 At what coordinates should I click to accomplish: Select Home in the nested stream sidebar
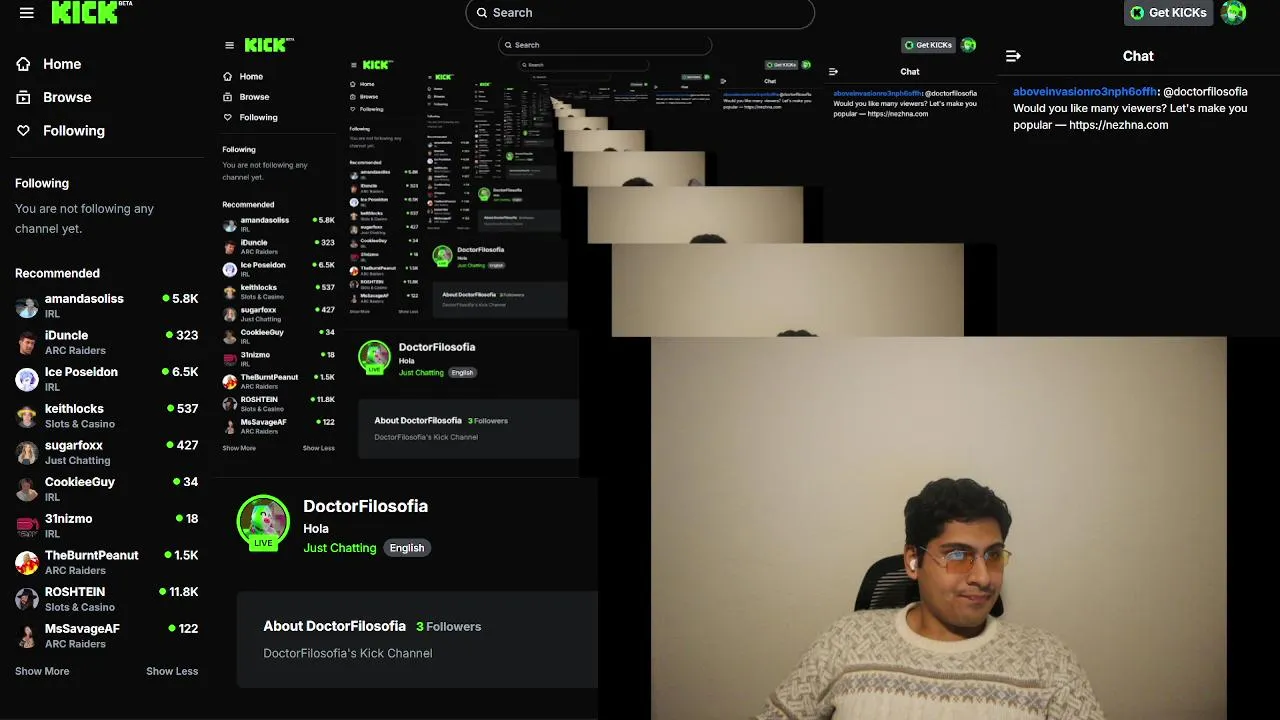251,76
